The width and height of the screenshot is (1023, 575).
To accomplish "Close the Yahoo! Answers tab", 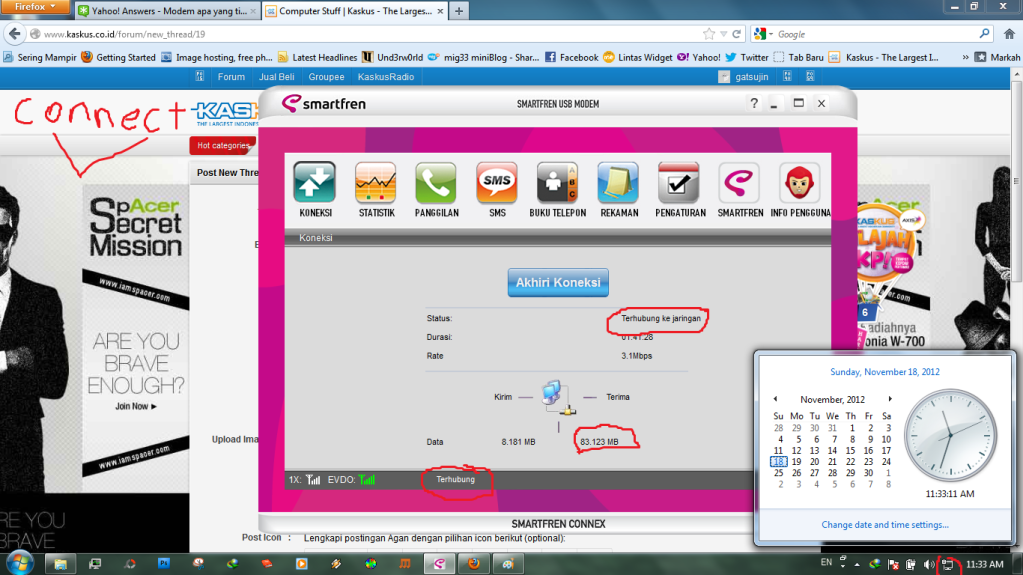I will click(x=253, y=11).
